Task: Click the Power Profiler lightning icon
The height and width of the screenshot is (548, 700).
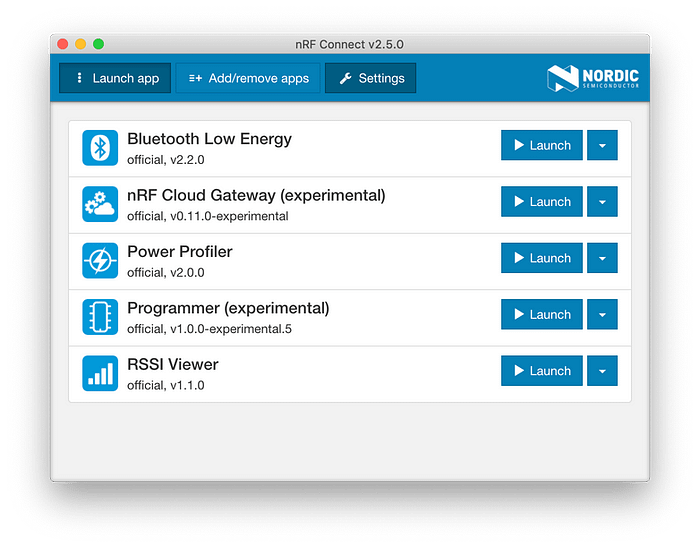Action: [100, 261]
